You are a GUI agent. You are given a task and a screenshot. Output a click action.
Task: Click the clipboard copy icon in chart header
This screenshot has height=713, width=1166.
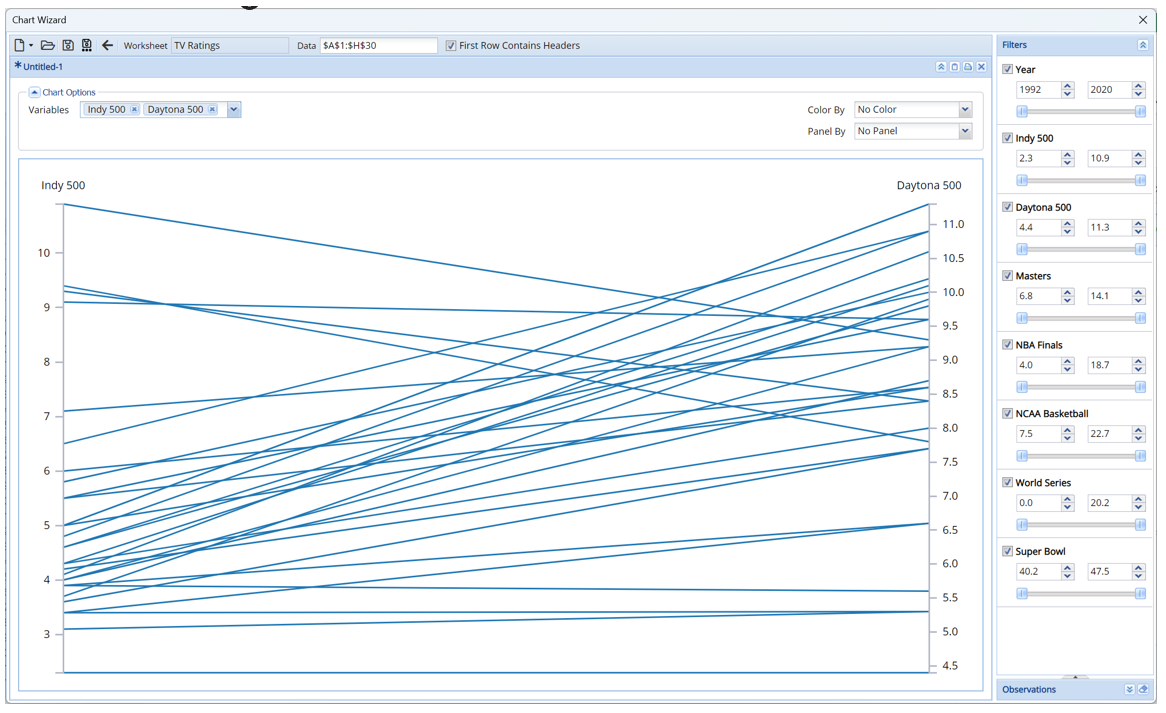coord(954,67)
